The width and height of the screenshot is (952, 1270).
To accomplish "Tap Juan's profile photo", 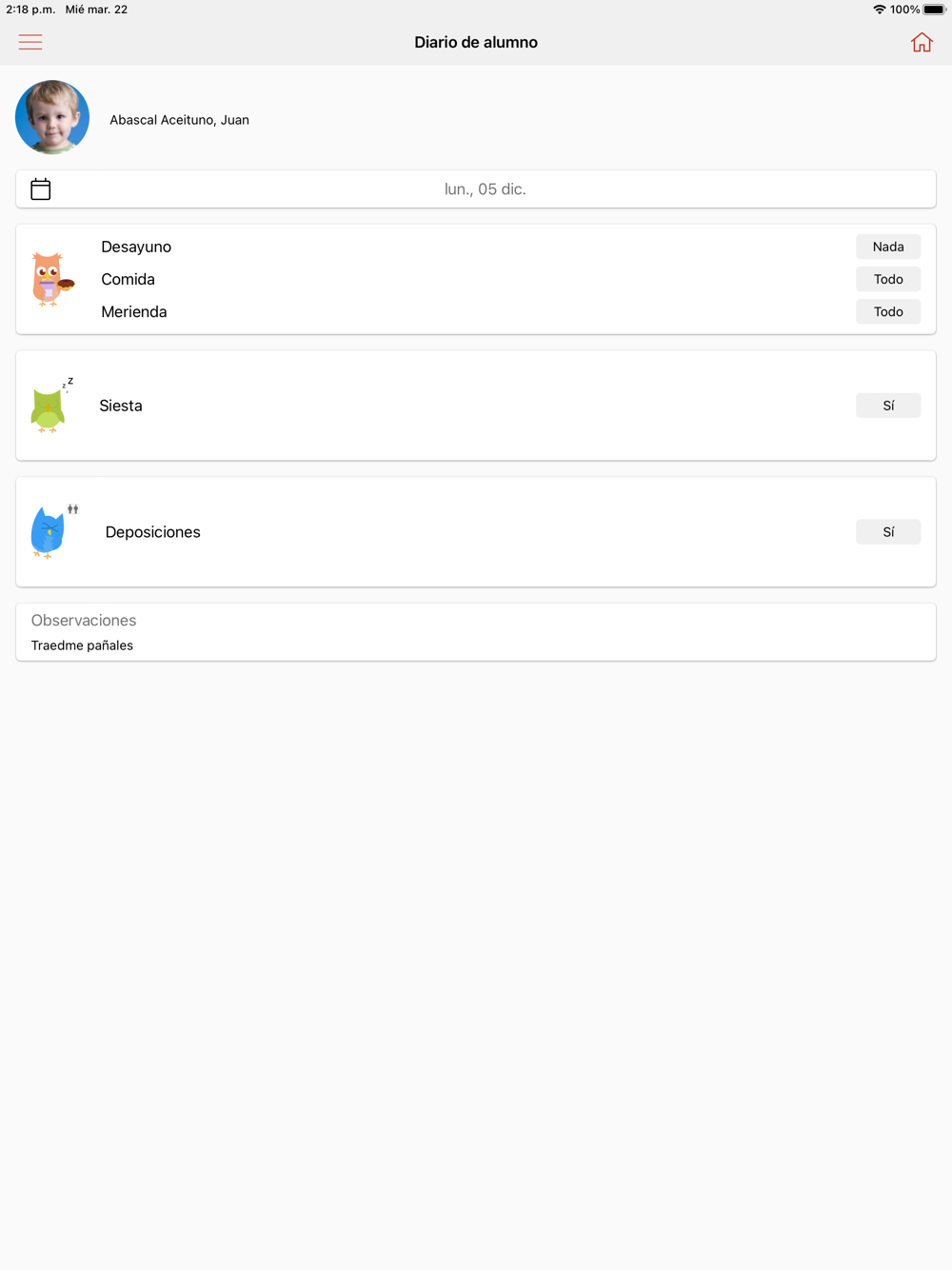I will [x=52, y=117].
